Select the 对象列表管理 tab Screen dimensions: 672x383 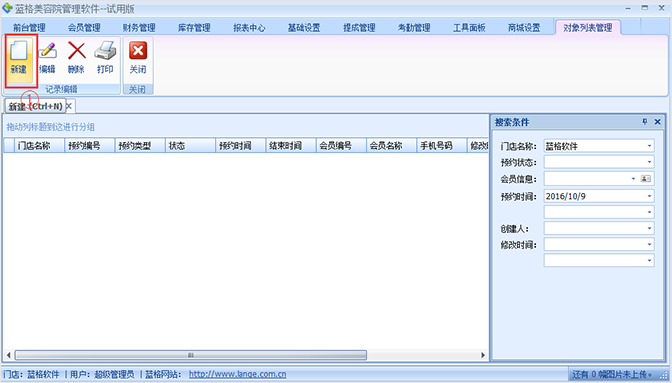[x=588, y=28]
